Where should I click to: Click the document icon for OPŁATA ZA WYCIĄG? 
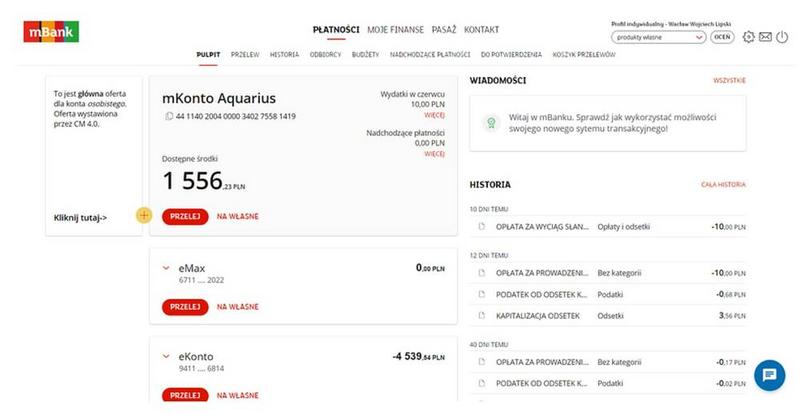481,227
